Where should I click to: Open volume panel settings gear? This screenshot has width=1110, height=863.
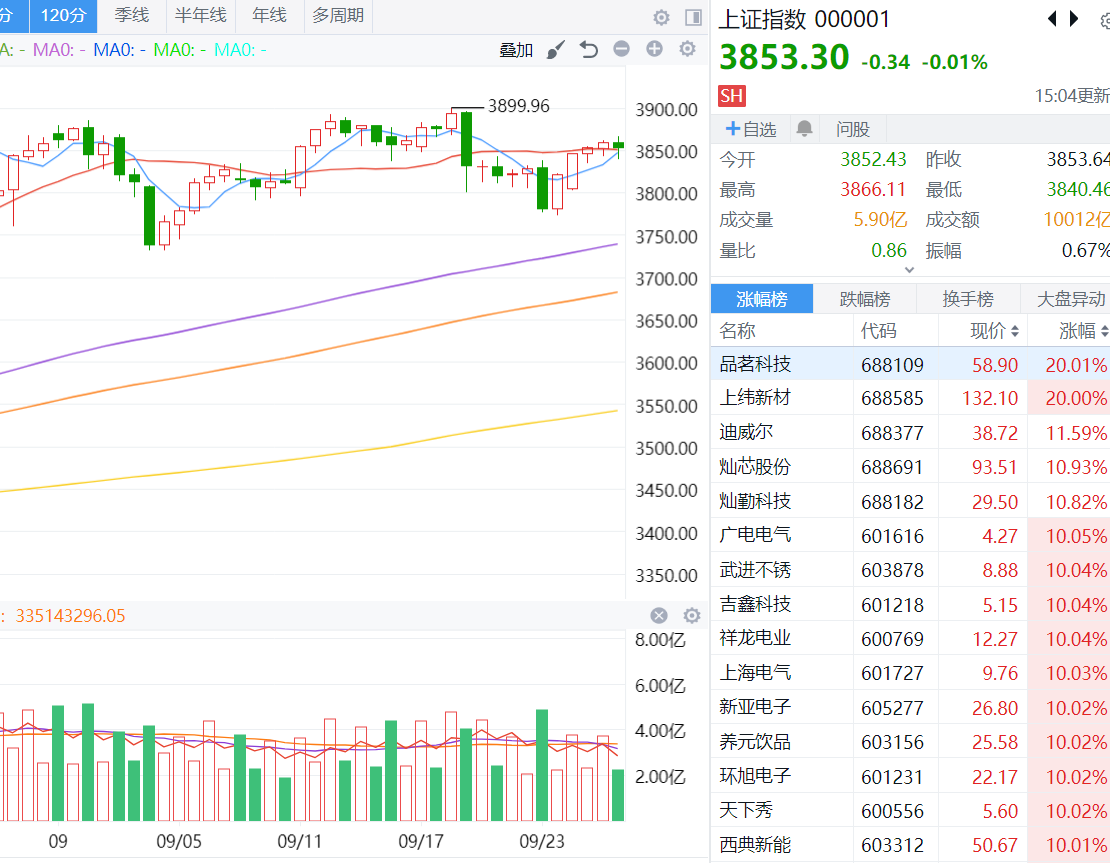click(x=691, y=616)
